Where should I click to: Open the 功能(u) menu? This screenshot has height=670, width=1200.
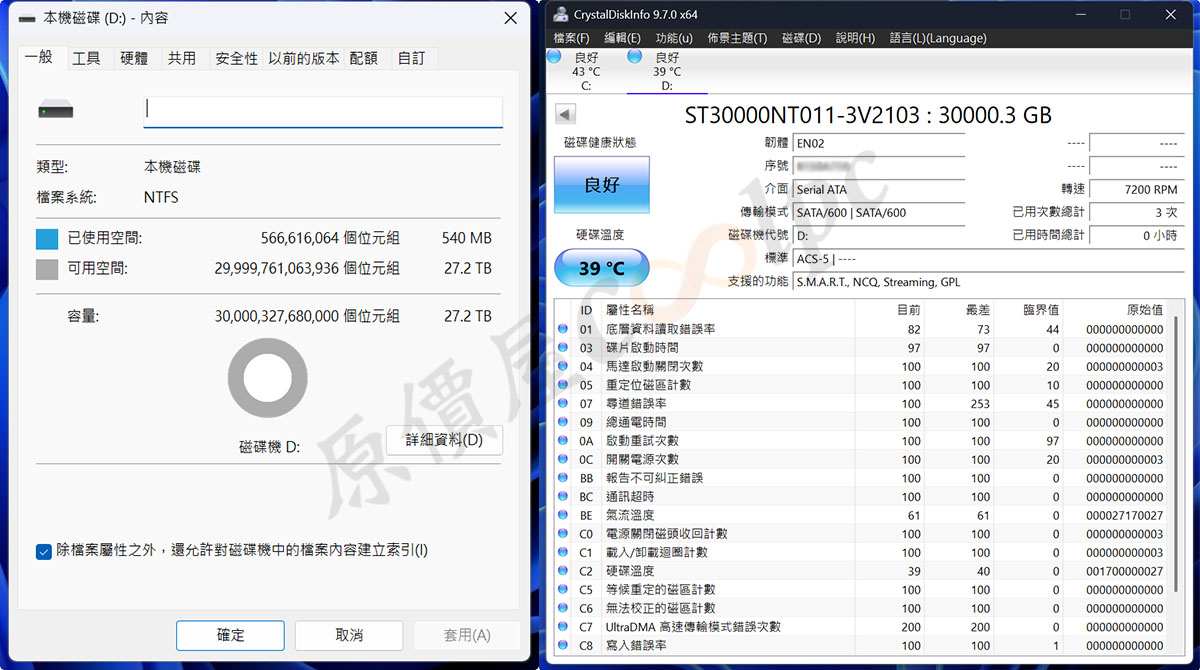click(x=673, y=38)
